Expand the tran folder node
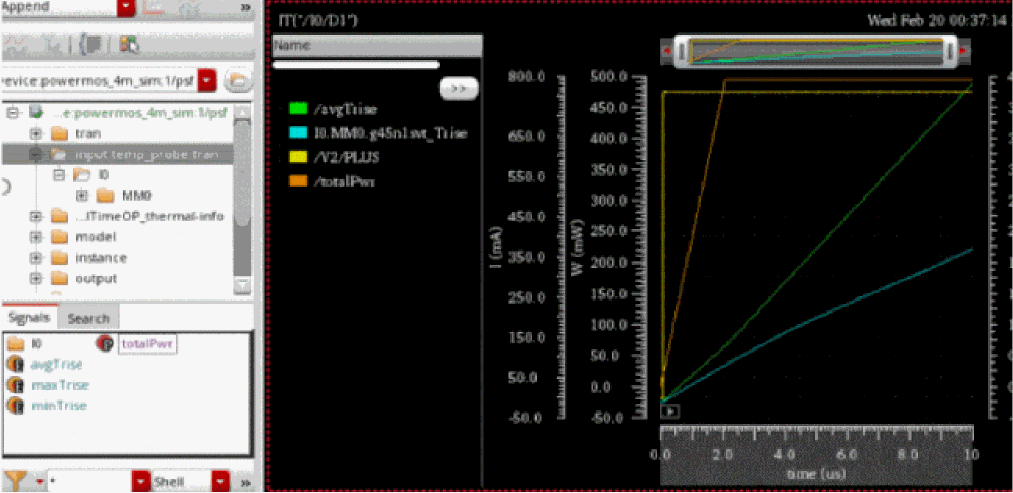The width and height of the screenshot is (1013, 493). 36,134
